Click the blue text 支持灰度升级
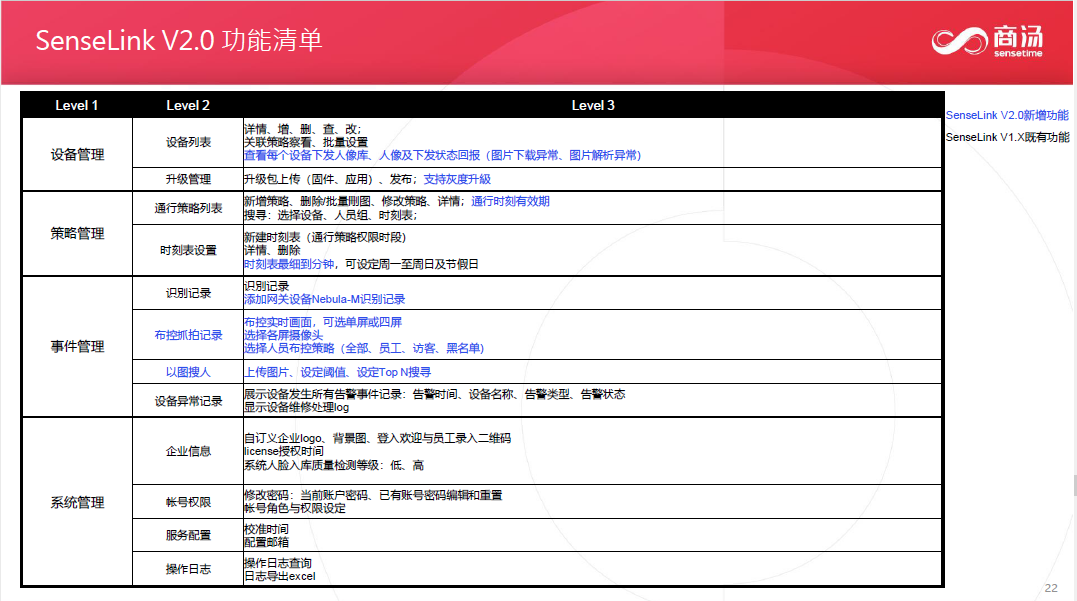 [457, 179]
